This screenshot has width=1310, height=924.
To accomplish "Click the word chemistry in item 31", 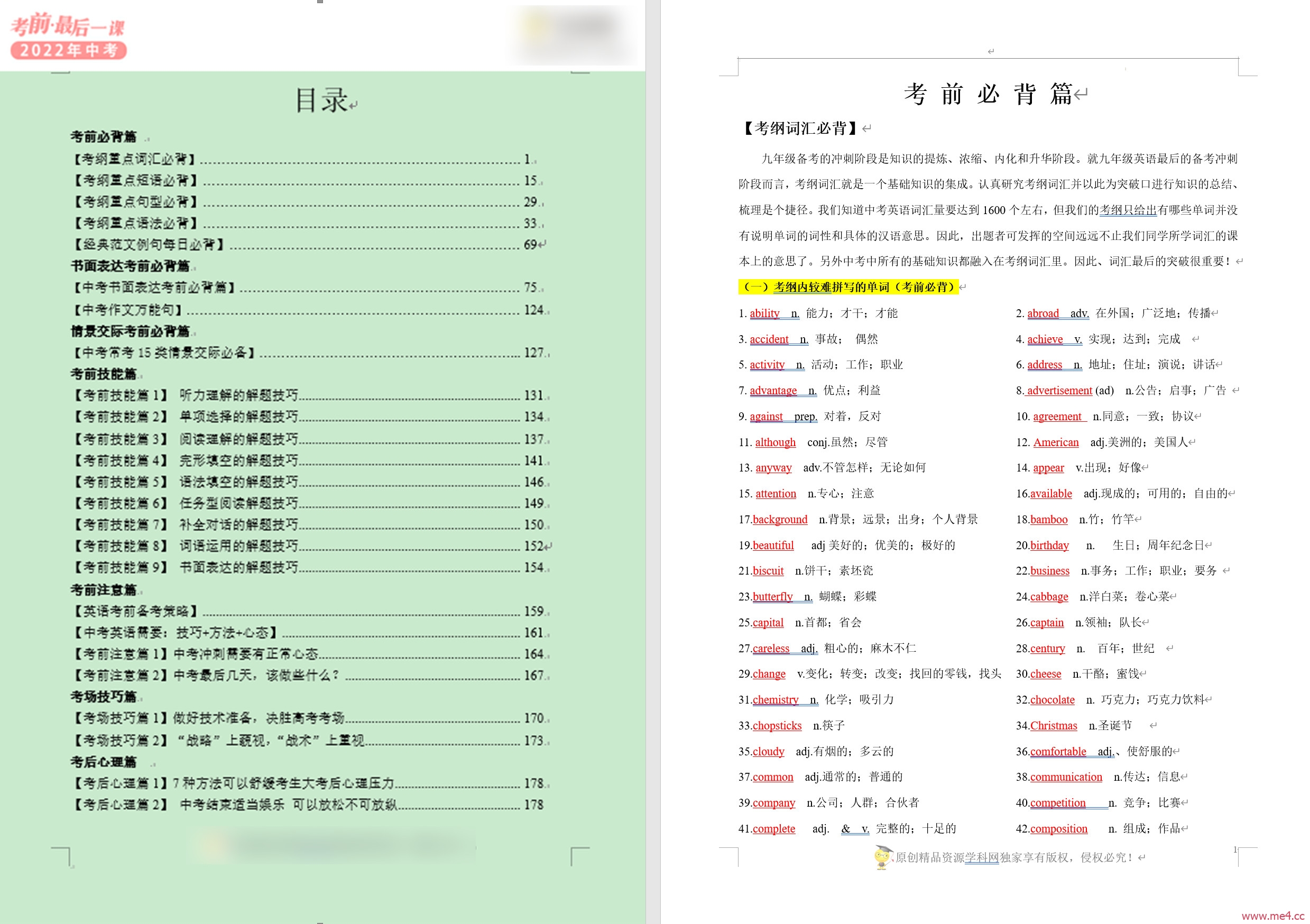I will (776, 700).
